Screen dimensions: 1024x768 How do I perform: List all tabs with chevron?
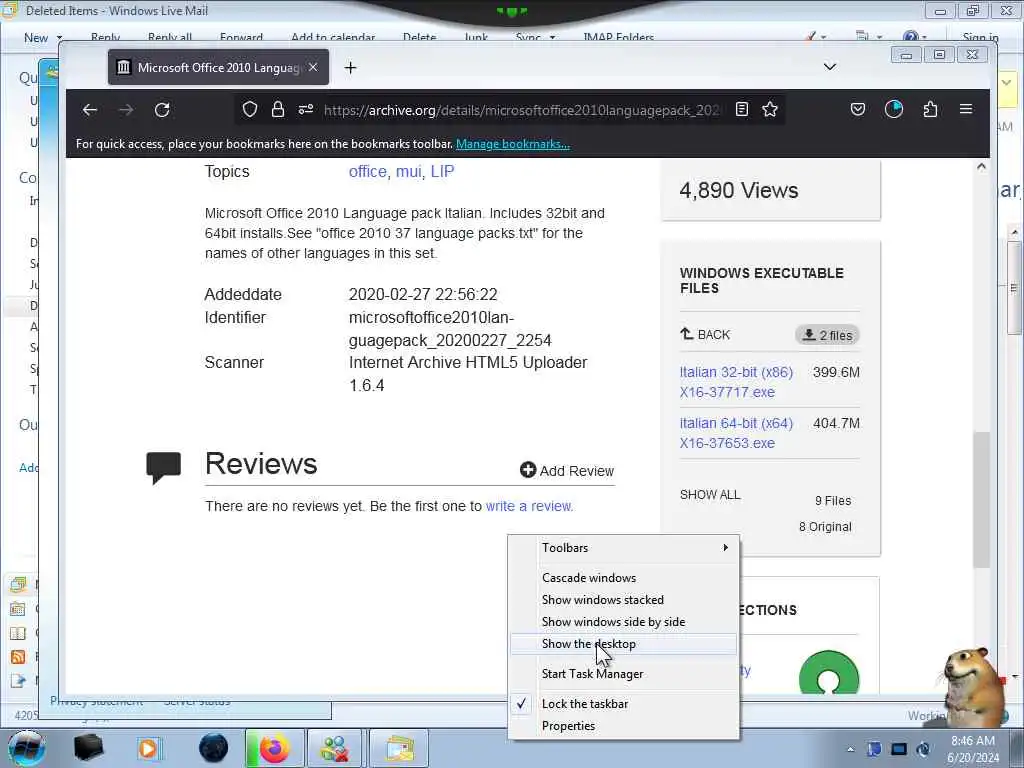pos(829,67)
